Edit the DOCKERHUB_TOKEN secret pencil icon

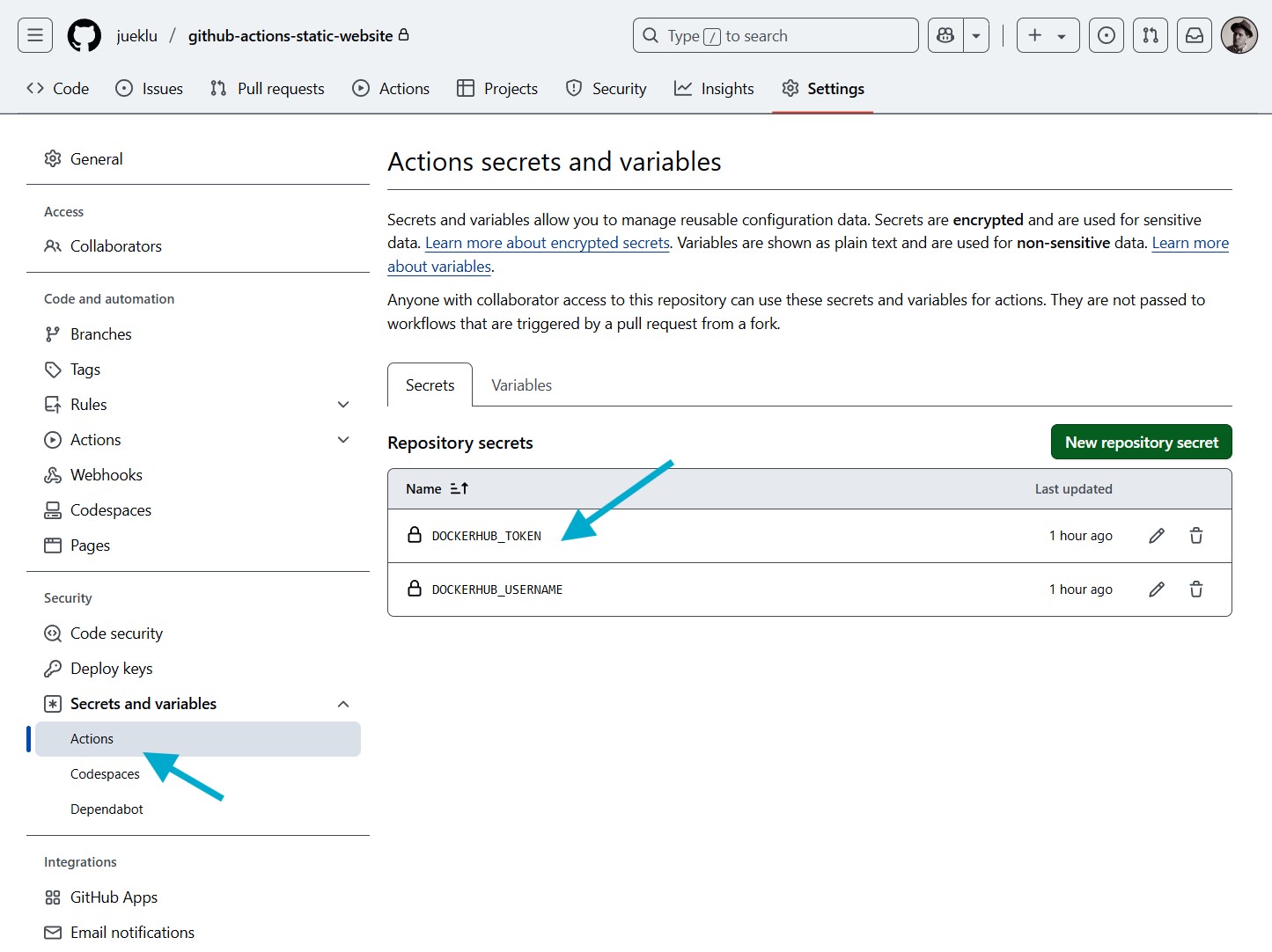1157,536
